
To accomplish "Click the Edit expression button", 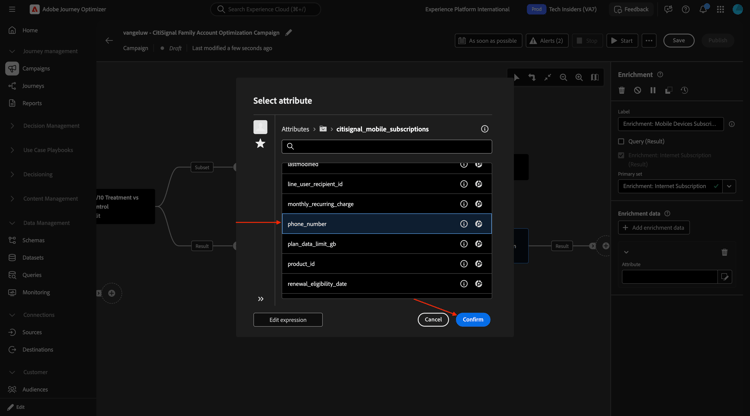I will coord(288,320).
